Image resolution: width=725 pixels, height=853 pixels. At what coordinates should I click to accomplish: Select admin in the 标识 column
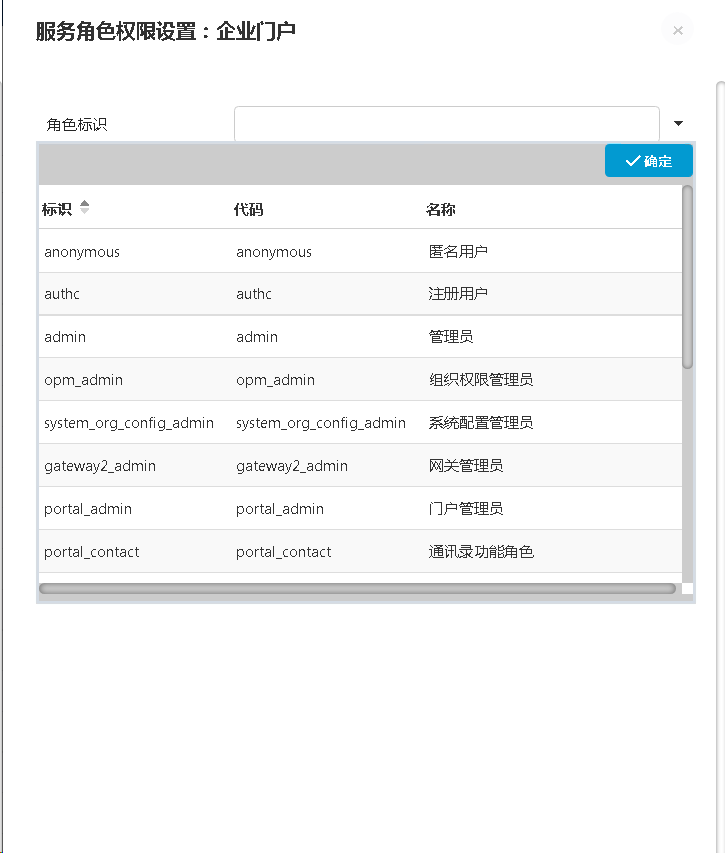(65, 337)
